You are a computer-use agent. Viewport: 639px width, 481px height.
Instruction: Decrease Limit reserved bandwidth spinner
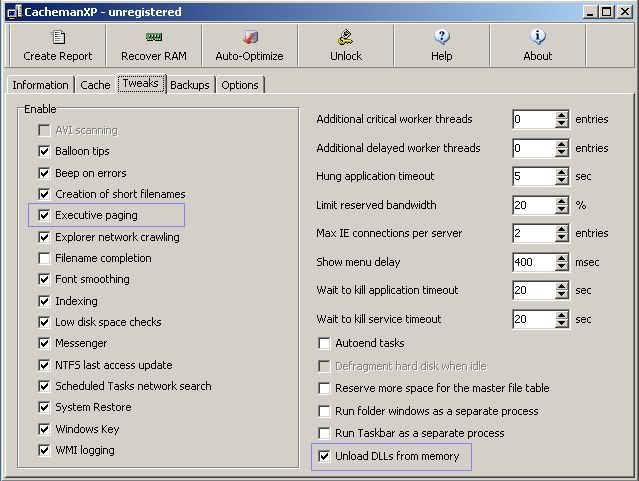562,209
